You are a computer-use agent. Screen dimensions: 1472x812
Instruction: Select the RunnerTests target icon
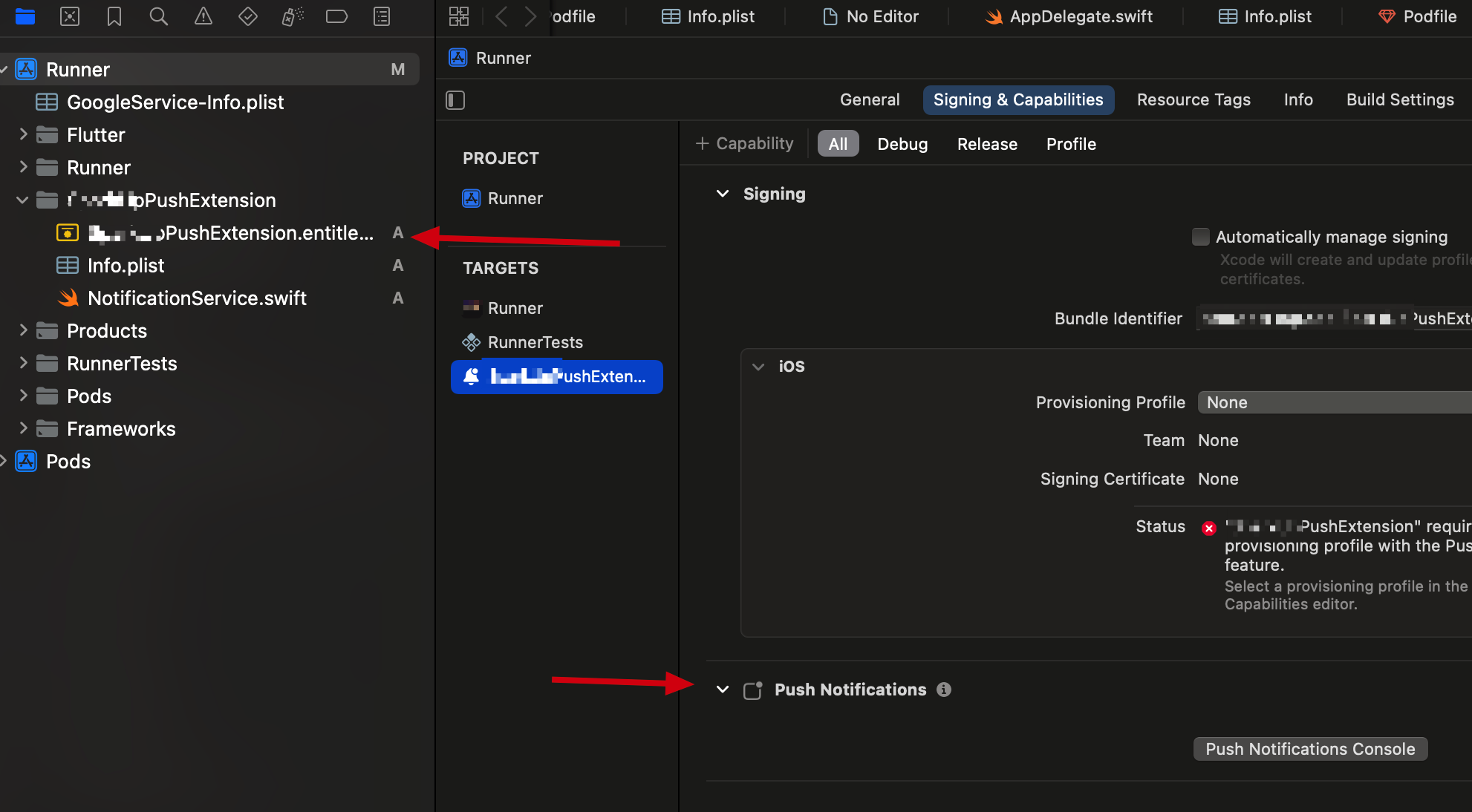pyautogui.click(x=471, y=342)
